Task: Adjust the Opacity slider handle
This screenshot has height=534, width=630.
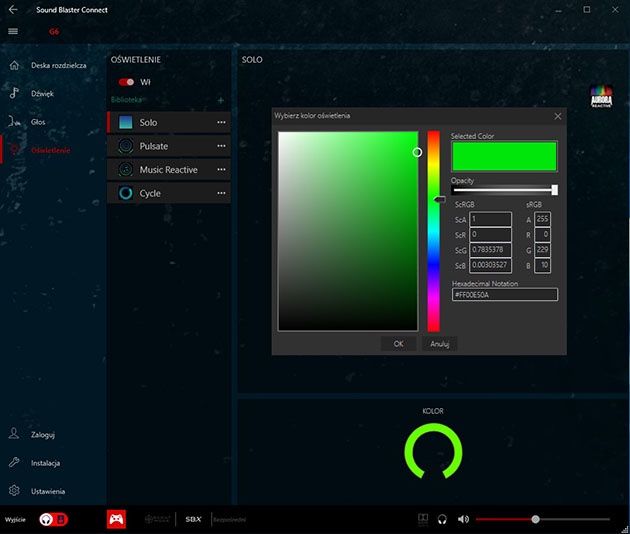Action: pyautogui.click(x=554, y=190)
